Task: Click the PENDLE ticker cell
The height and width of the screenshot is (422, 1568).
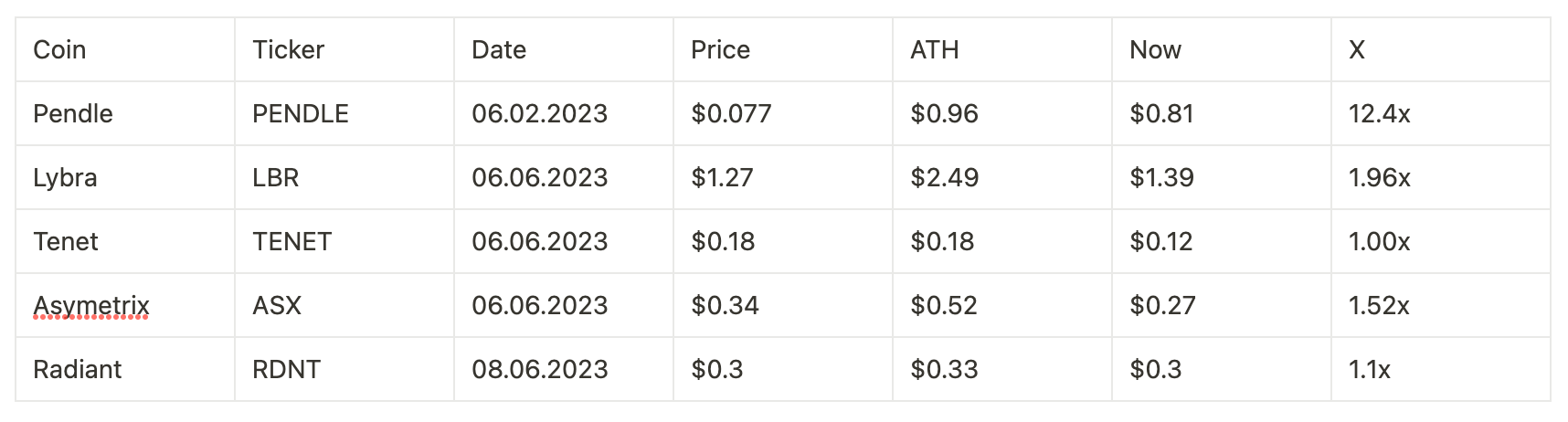Action: pos(344,113)
